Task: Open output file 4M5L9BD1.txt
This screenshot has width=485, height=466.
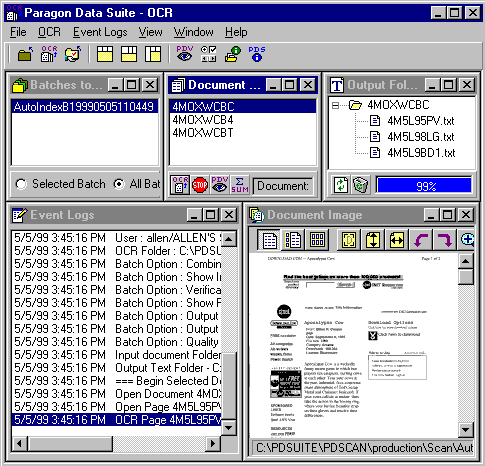Action: pyautogui.click(x=421, y=153)
